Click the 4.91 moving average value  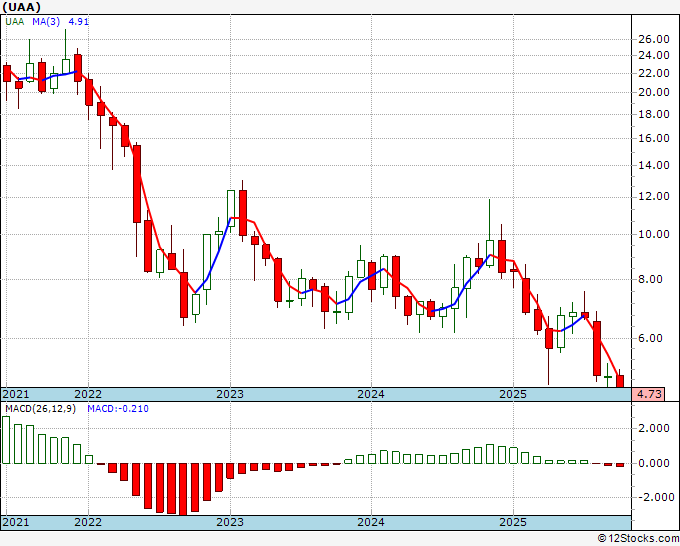coord(78,22)
